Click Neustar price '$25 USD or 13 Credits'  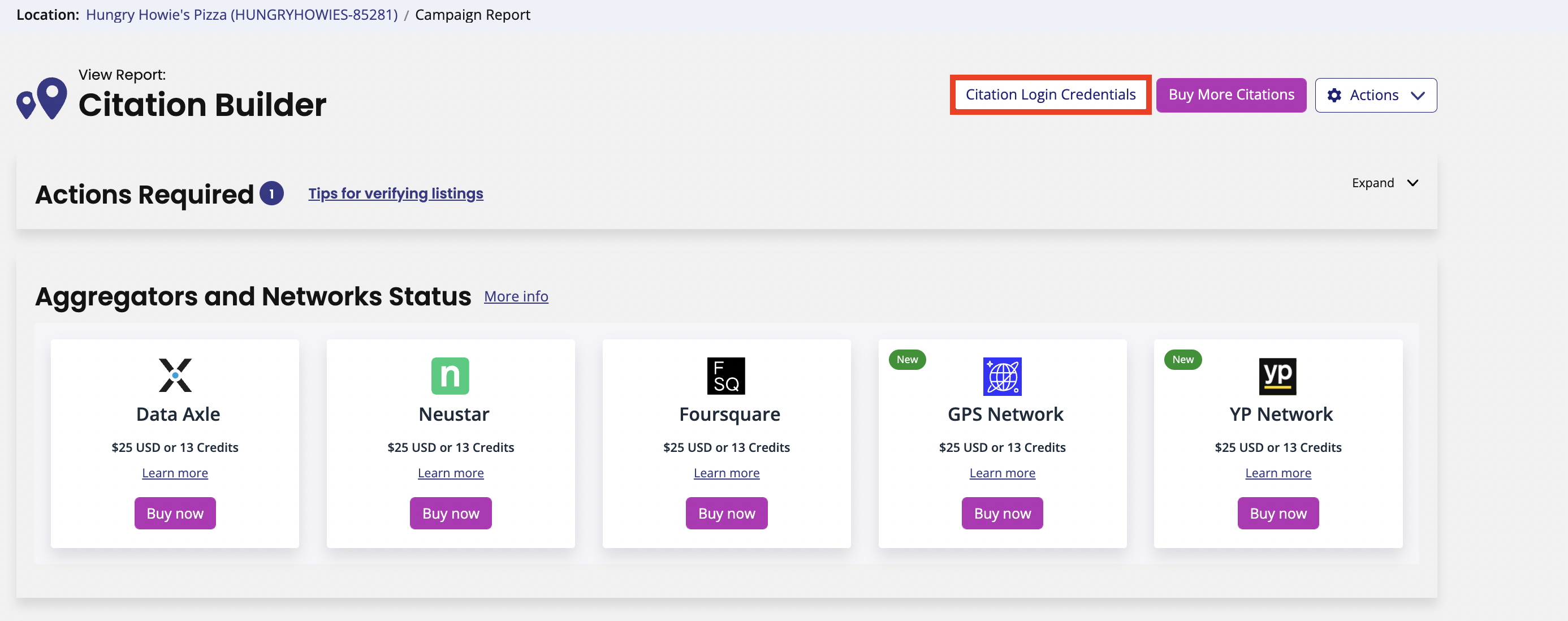coord(451,447)
